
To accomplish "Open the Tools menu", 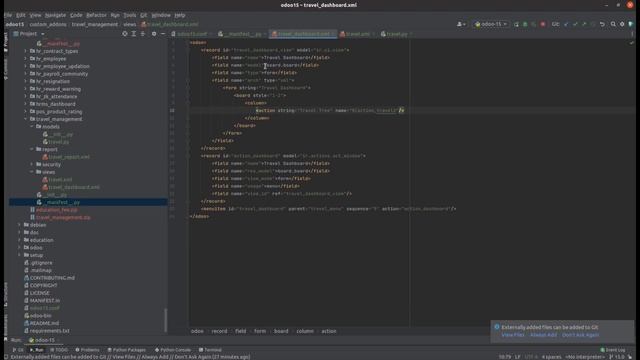I will (130, 15).
